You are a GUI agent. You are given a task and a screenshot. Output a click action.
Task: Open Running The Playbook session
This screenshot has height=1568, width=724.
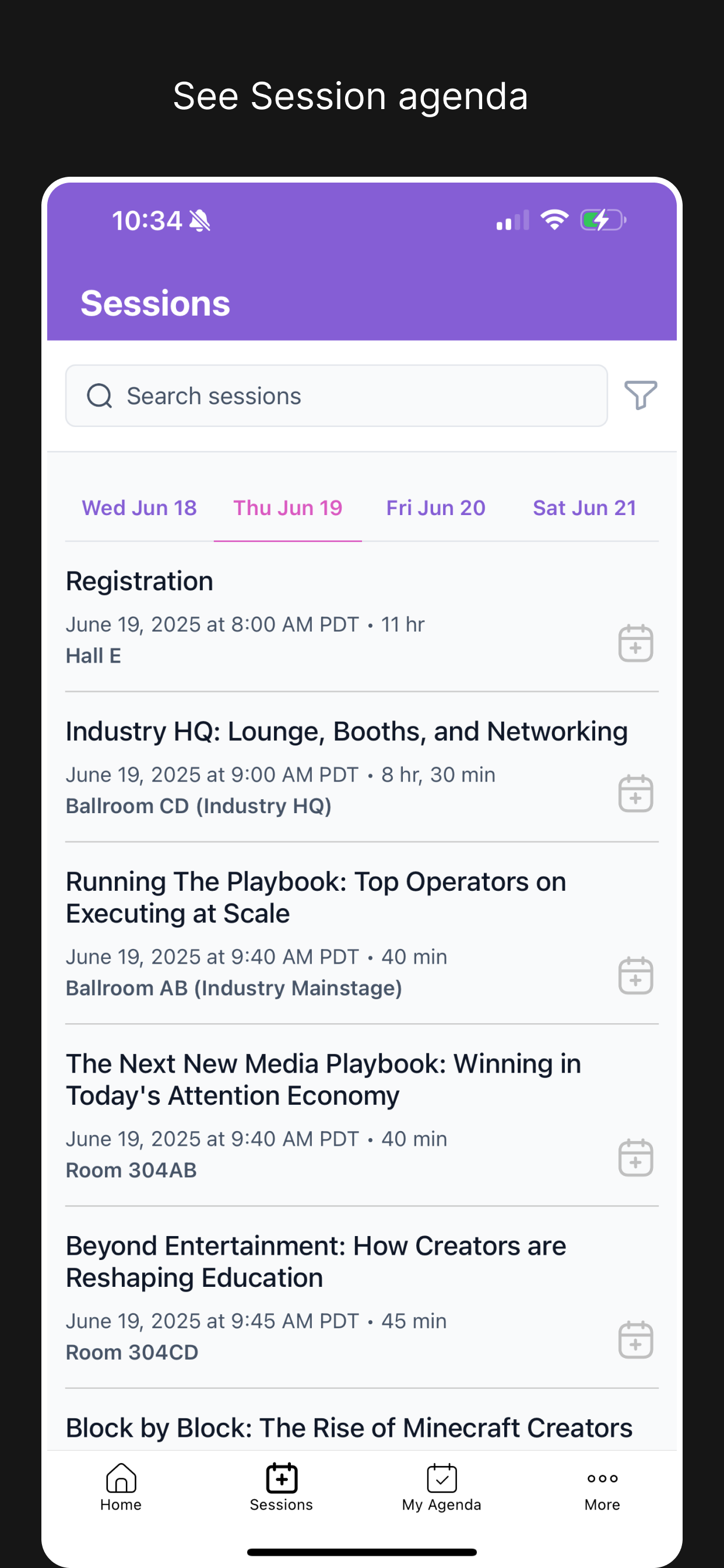pyautogui.click(x=316, y=897)
